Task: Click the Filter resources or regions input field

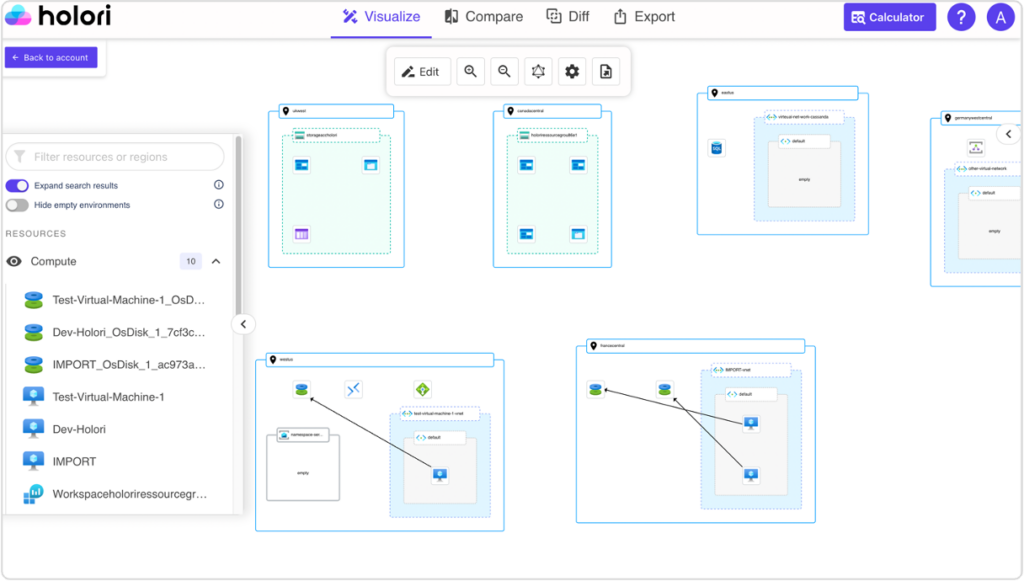Action: [x=114, y=156]
